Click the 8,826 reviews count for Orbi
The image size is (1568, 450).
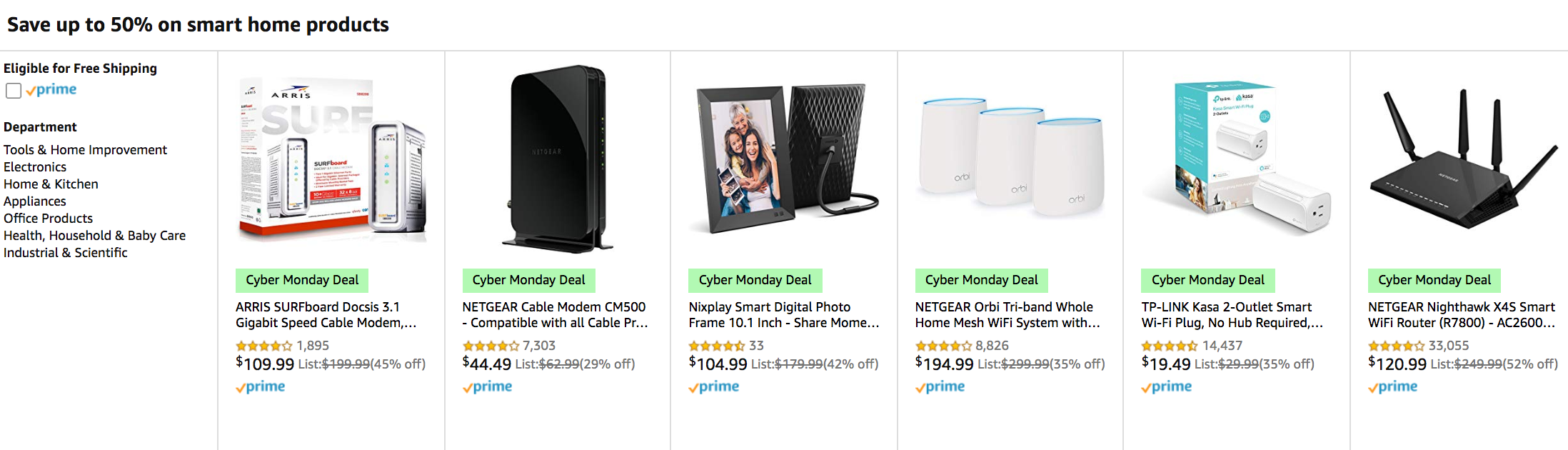click(992, 346)
